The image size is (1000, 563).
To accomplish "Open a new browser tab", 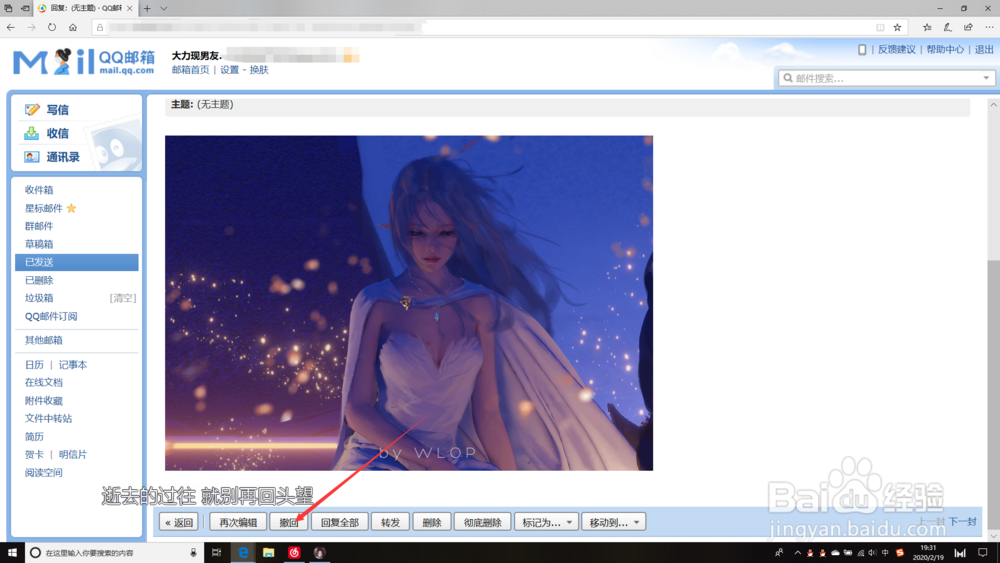I will click(x=147, y=8).
